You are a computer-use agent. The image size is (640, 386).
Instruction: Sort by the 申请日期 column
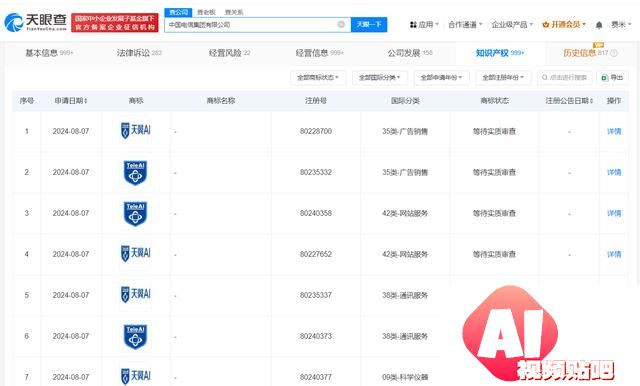(71, 101)
